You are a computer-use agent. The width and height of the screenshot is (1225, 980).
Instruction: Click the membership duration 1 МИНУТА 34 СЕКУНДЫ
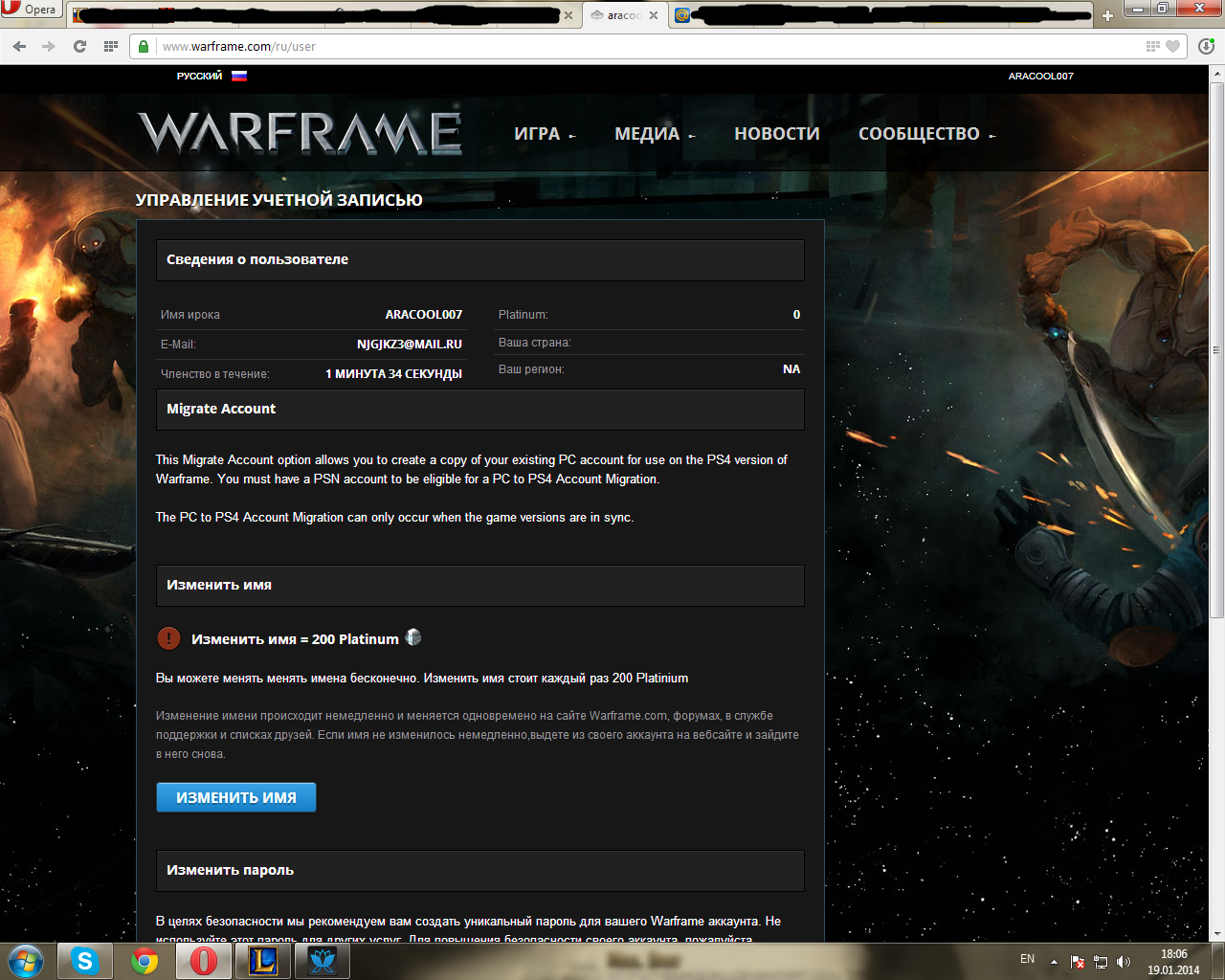pyautogui.click(x=393, y=373)
